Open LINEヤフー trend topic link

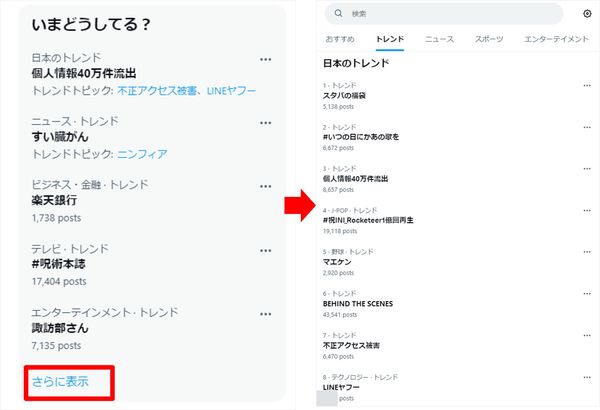coord(231,91)
